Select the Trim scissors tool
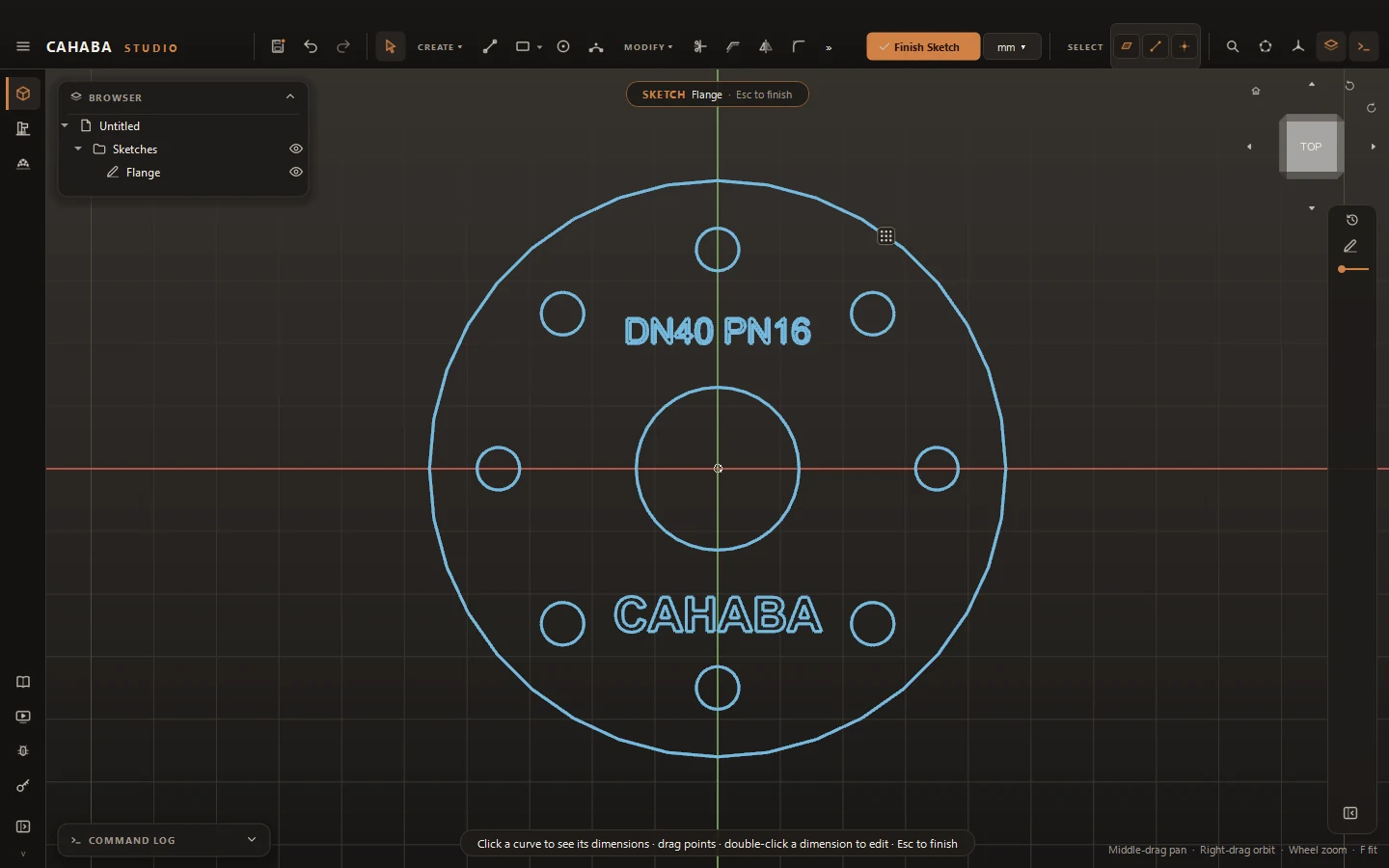1389x868 pixels. 700,46
